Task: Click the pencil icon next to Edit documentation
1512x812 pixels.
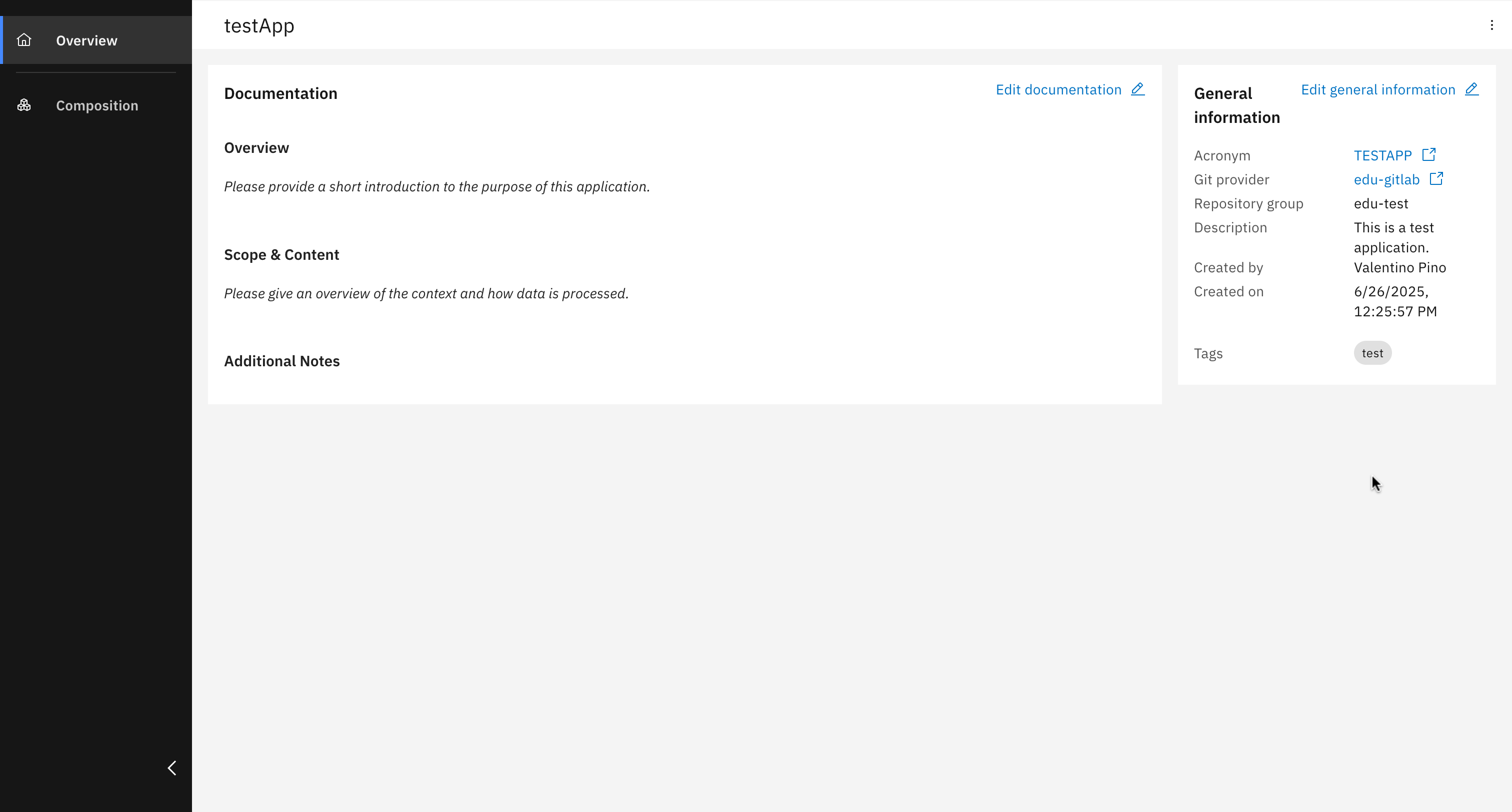Action: tap(1138, 89)
